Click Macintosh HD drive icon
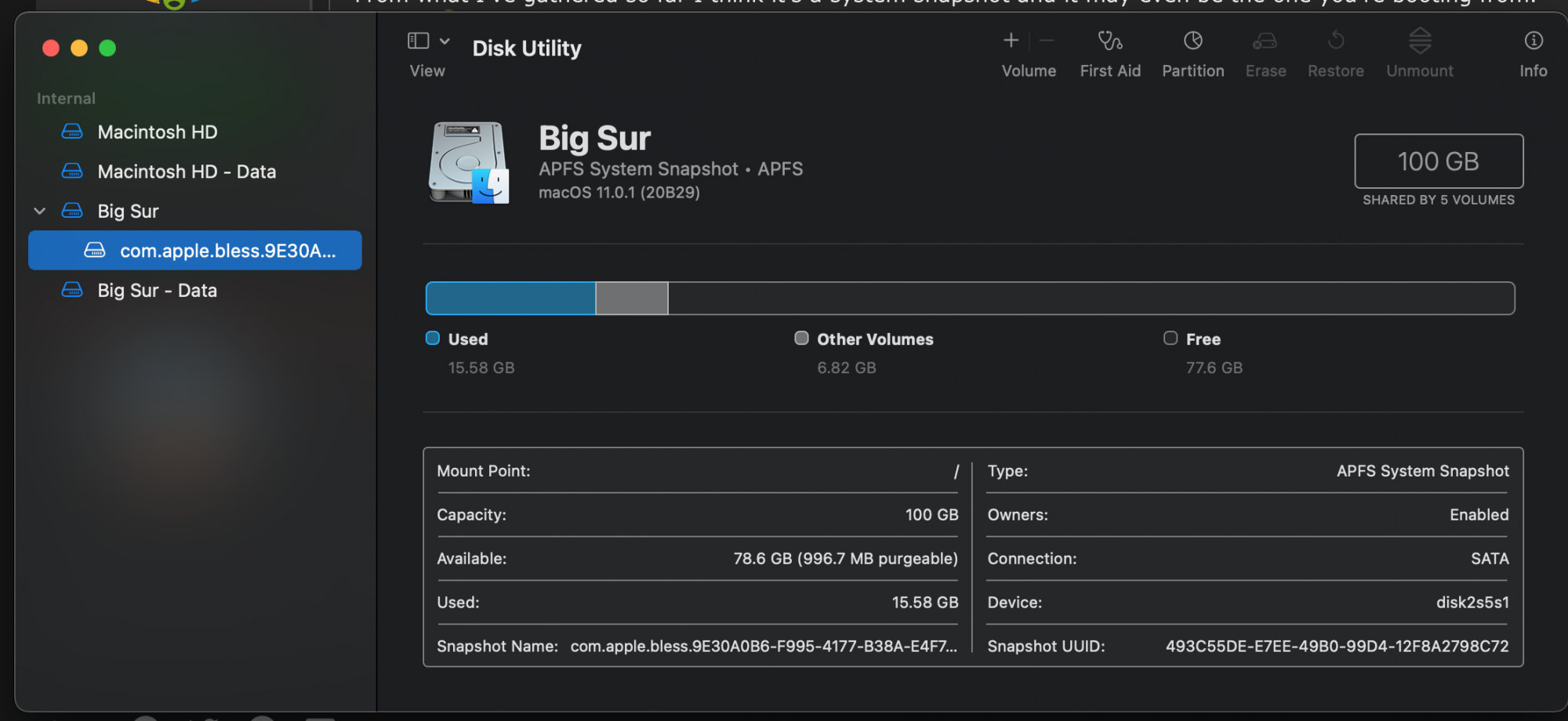This screenshot has height=721, width=1568. pyautogui.click(x=72, y=132)
